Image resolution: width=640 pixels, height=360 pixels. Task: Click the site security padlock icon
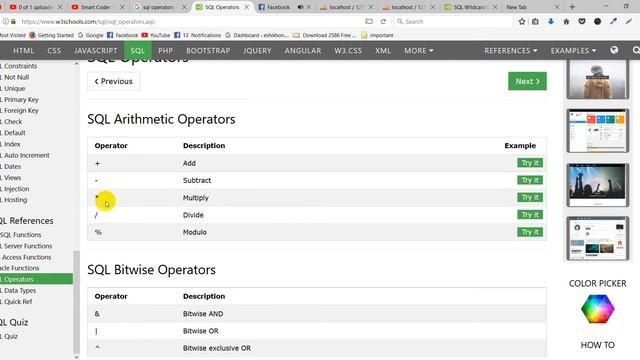[13, 22]
